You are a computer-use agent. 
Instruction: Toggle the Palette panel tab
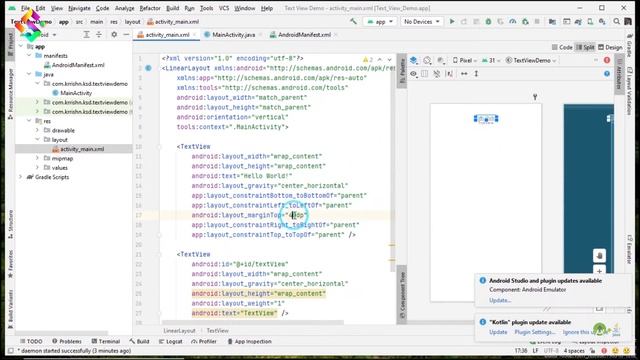point(402,70)
